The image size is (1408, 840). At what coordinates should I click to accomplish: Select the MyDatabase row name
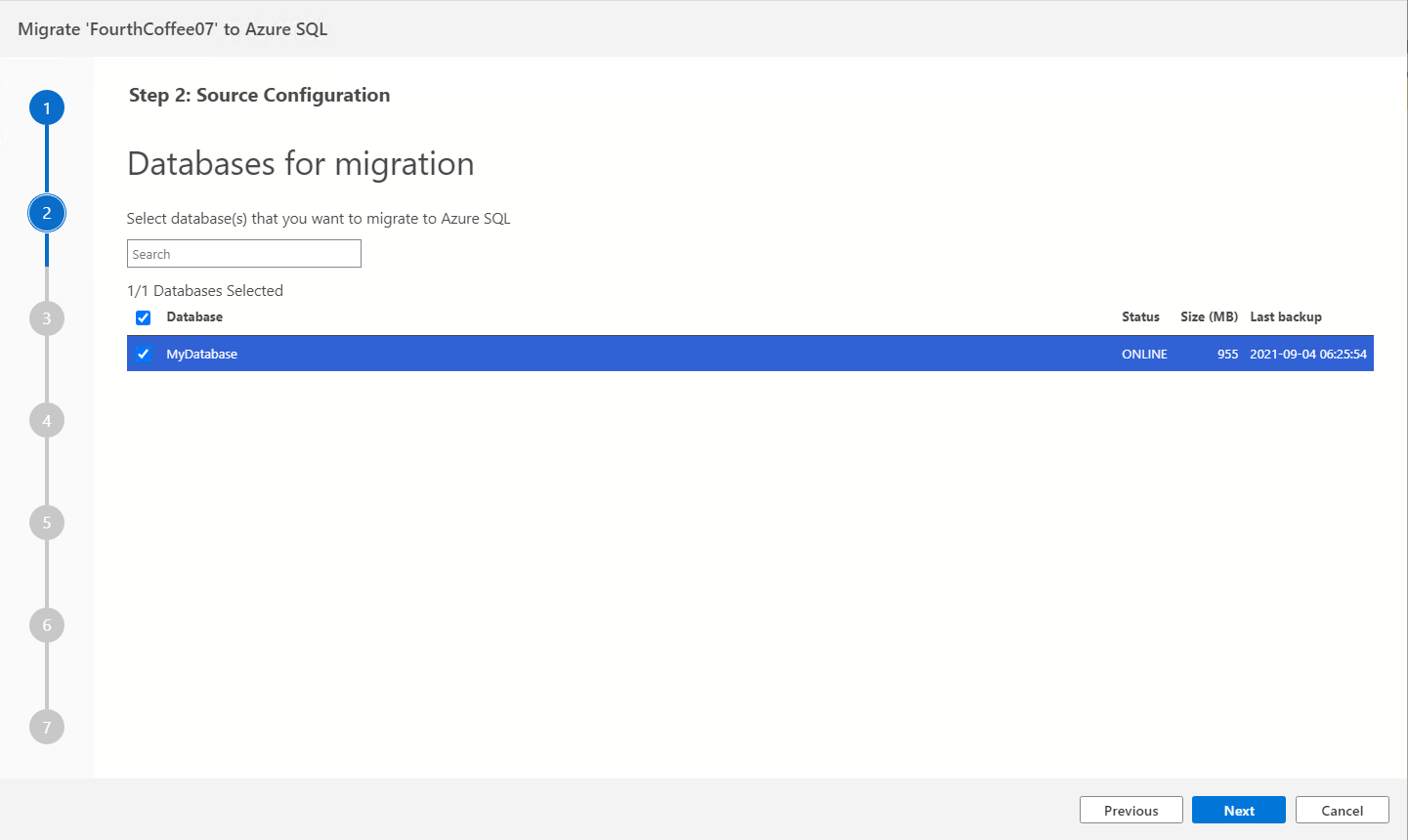[x=202, y=354]
